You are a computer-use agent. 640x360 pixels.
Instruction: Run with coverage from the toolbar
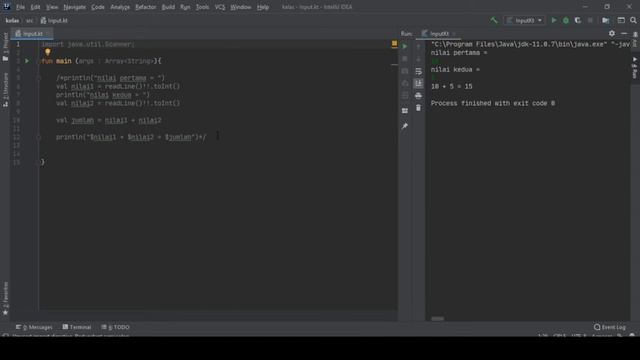point(578,20)
